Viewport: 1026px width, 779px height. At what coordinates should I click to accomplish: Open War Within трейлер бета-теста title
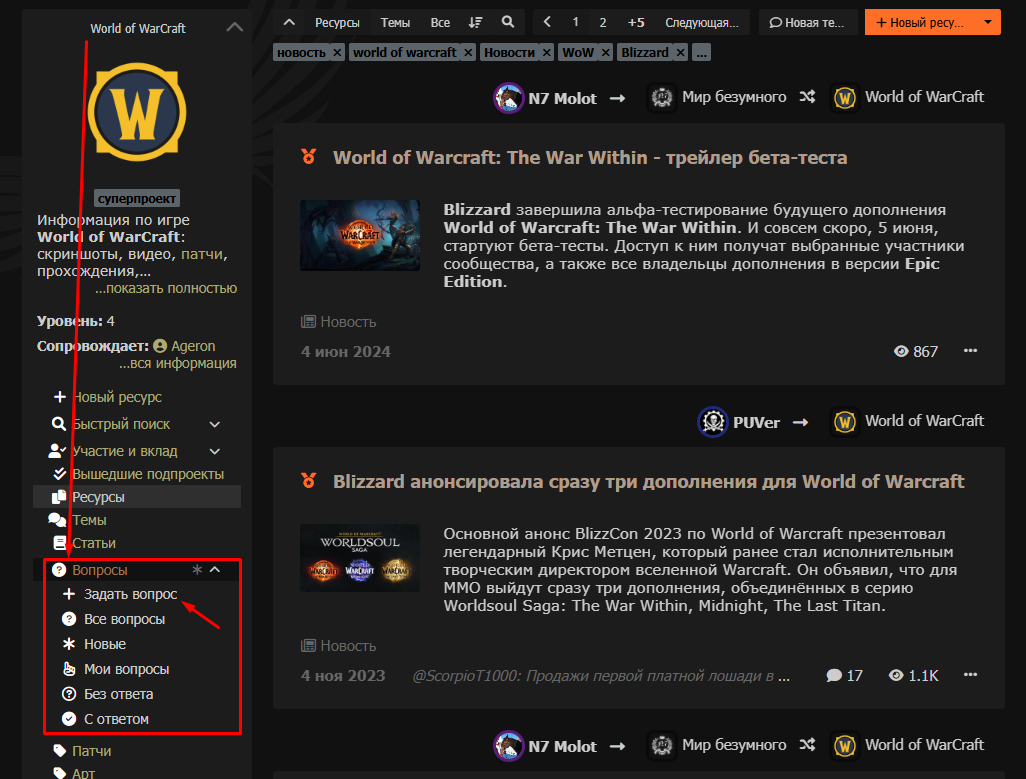(590, 158)
